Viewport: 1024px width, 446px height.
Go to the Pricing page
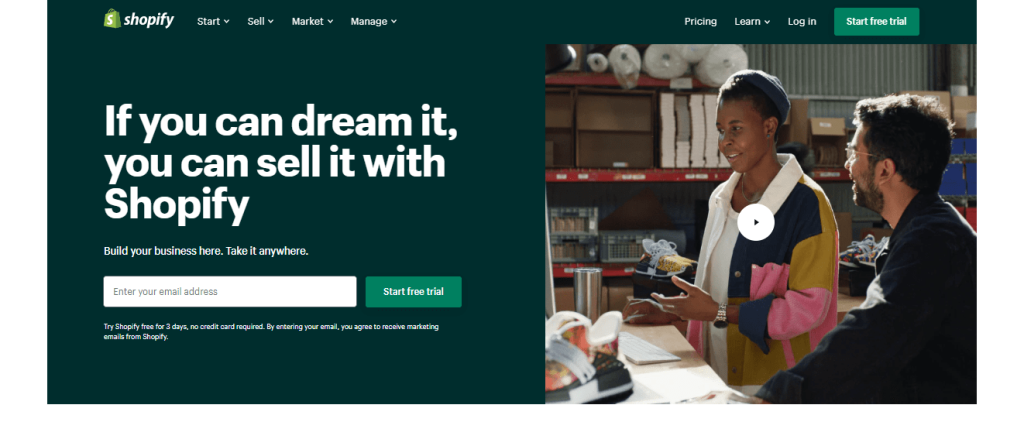(700, 22)
